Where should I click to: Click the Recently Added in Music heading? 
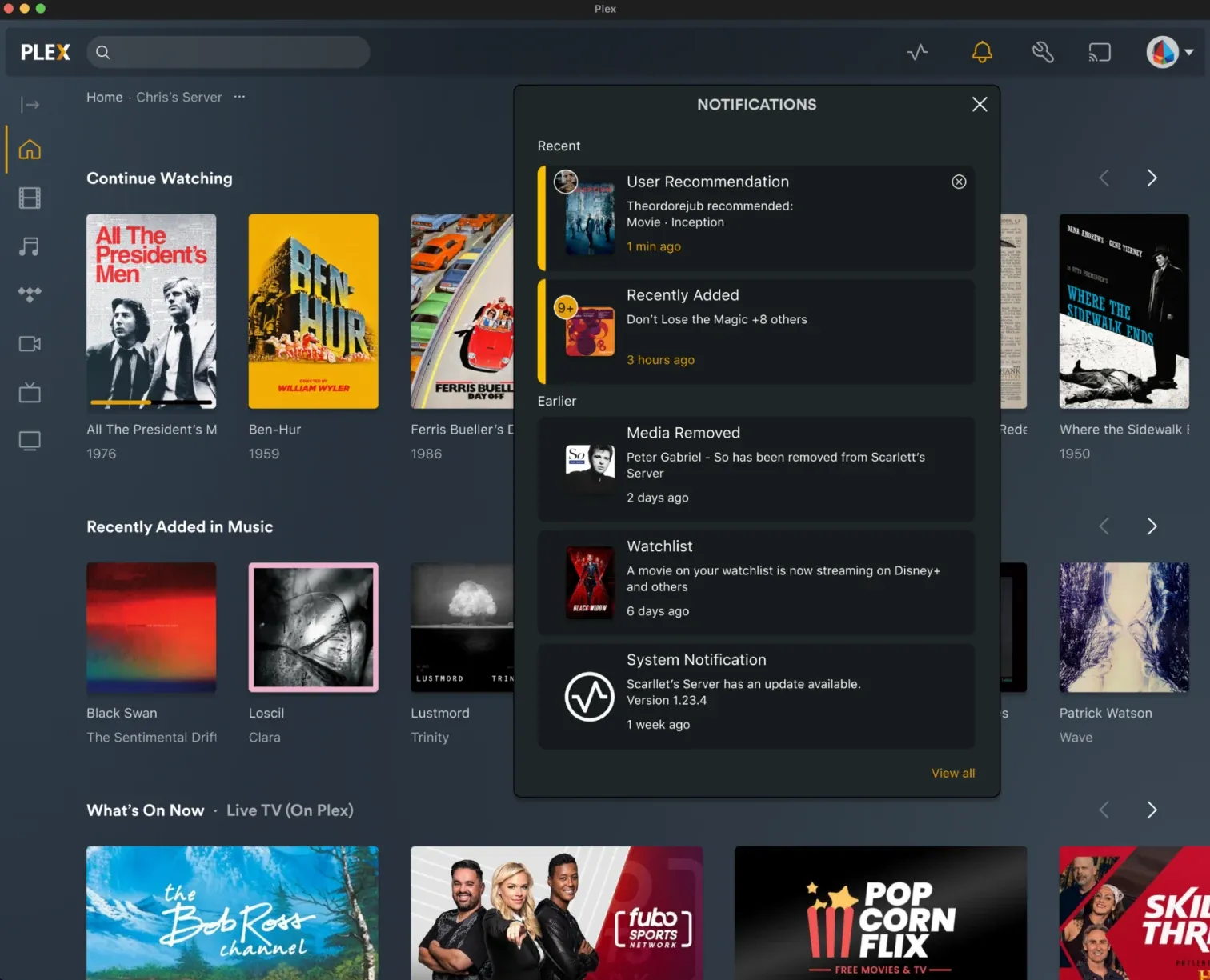click(180, 526)
